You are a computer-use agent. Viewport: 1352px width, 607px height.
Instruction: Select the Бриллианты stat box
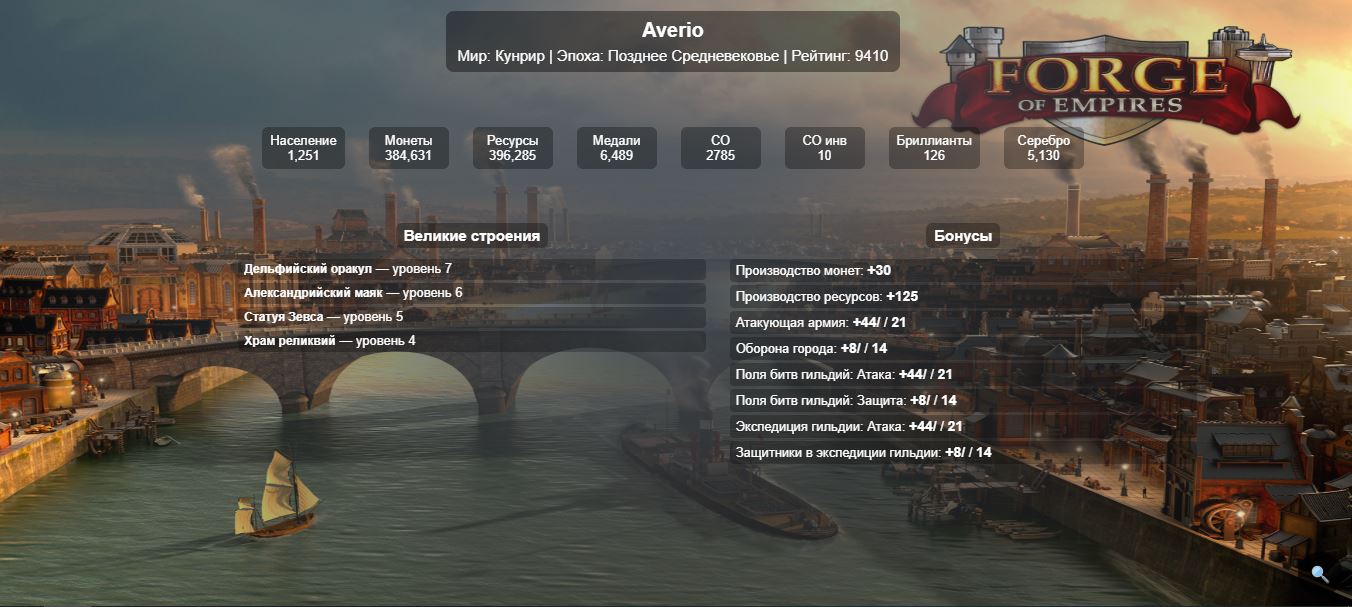coord(934,148)
